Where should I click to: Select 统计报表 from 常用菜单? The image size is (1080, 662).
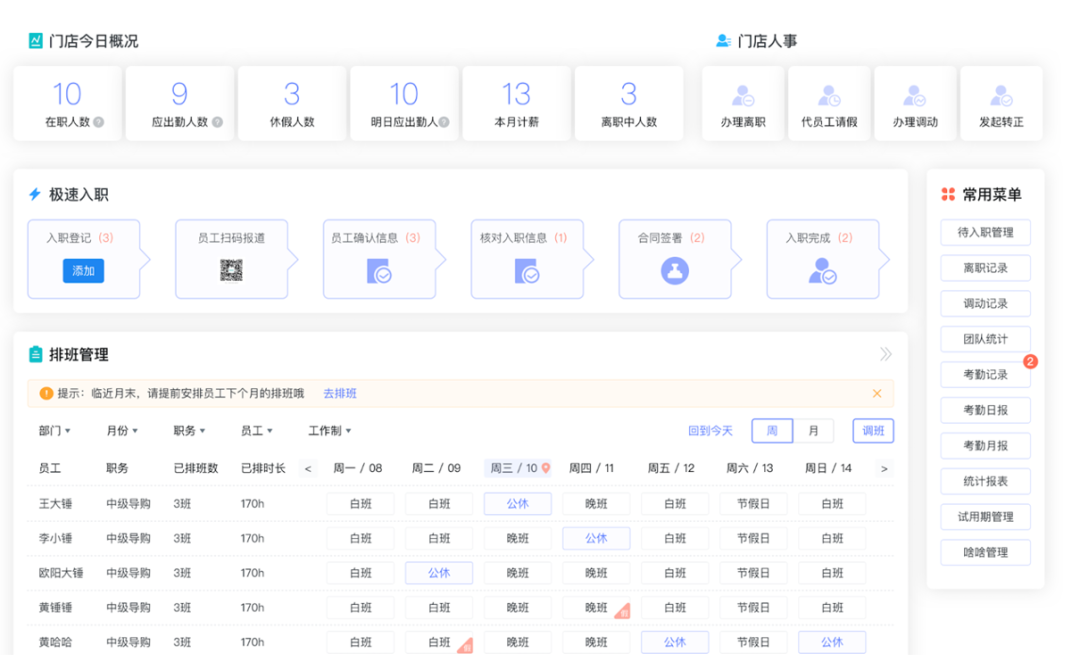(x=985, y=482)
